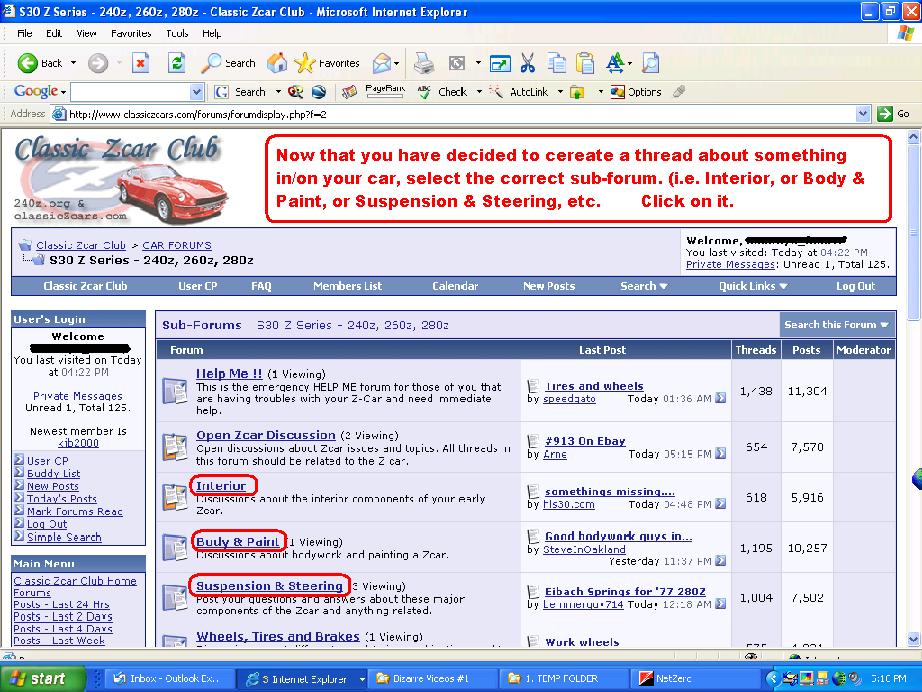922x692 pixels.
Task: Click the Paste clipboard icon
Action: click(x=585, y=62)
